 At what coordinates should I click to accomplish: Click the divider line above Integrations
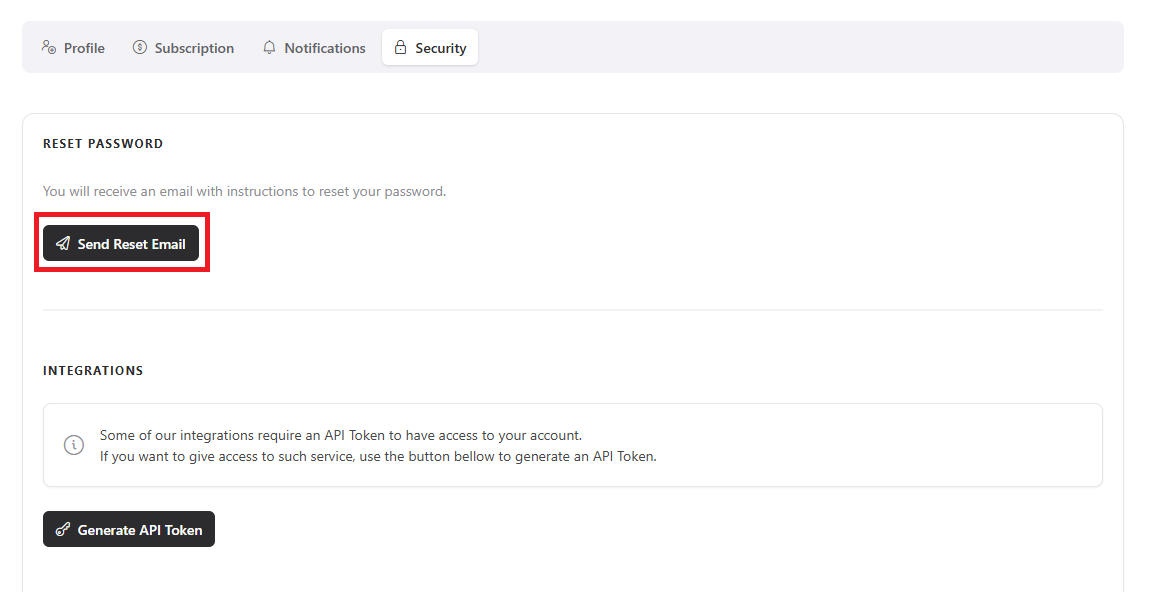click(x=572, y=310)
